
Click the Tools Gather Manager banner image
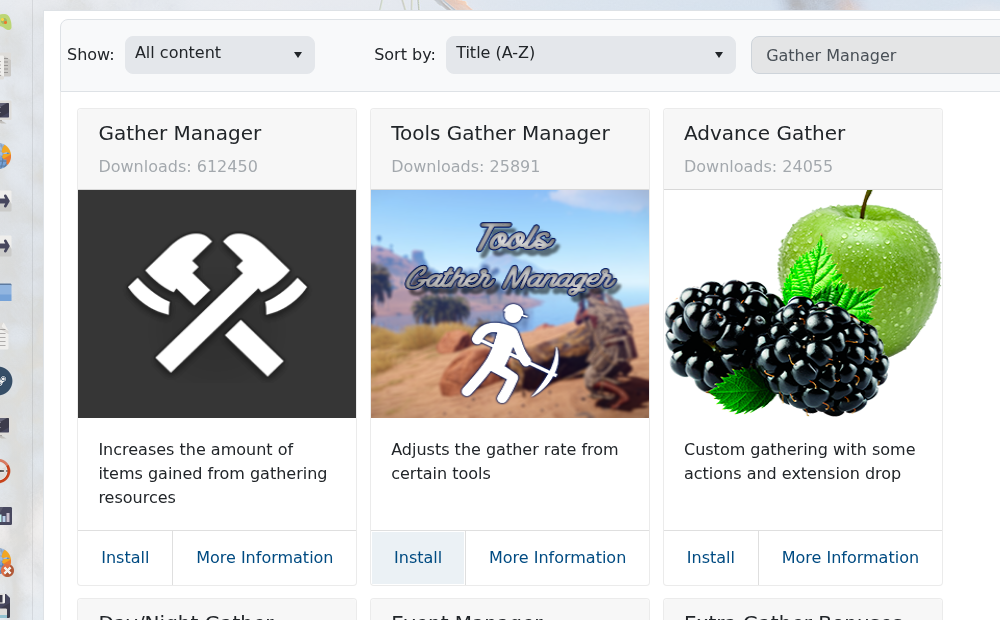coord(510,304)
